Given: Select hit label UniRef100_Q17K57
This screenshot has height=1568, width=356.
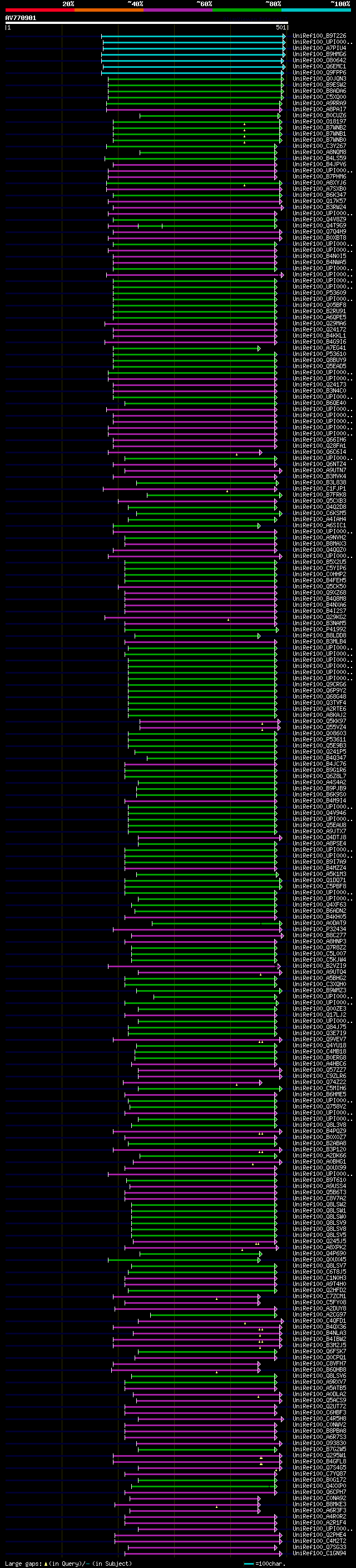Looking at the screenshot, I should (x=319, y=201).
